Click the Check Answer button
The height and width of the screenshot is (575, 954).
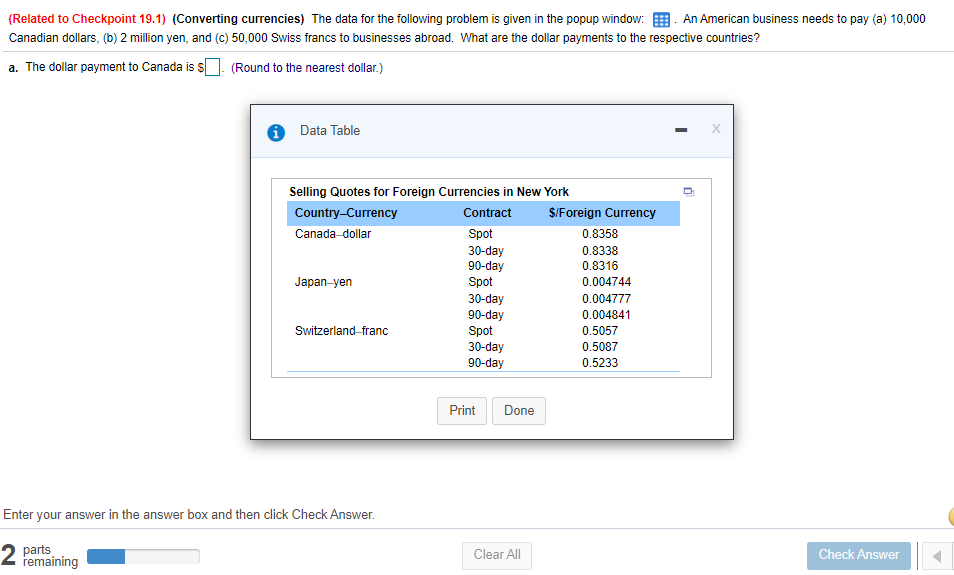858,555
